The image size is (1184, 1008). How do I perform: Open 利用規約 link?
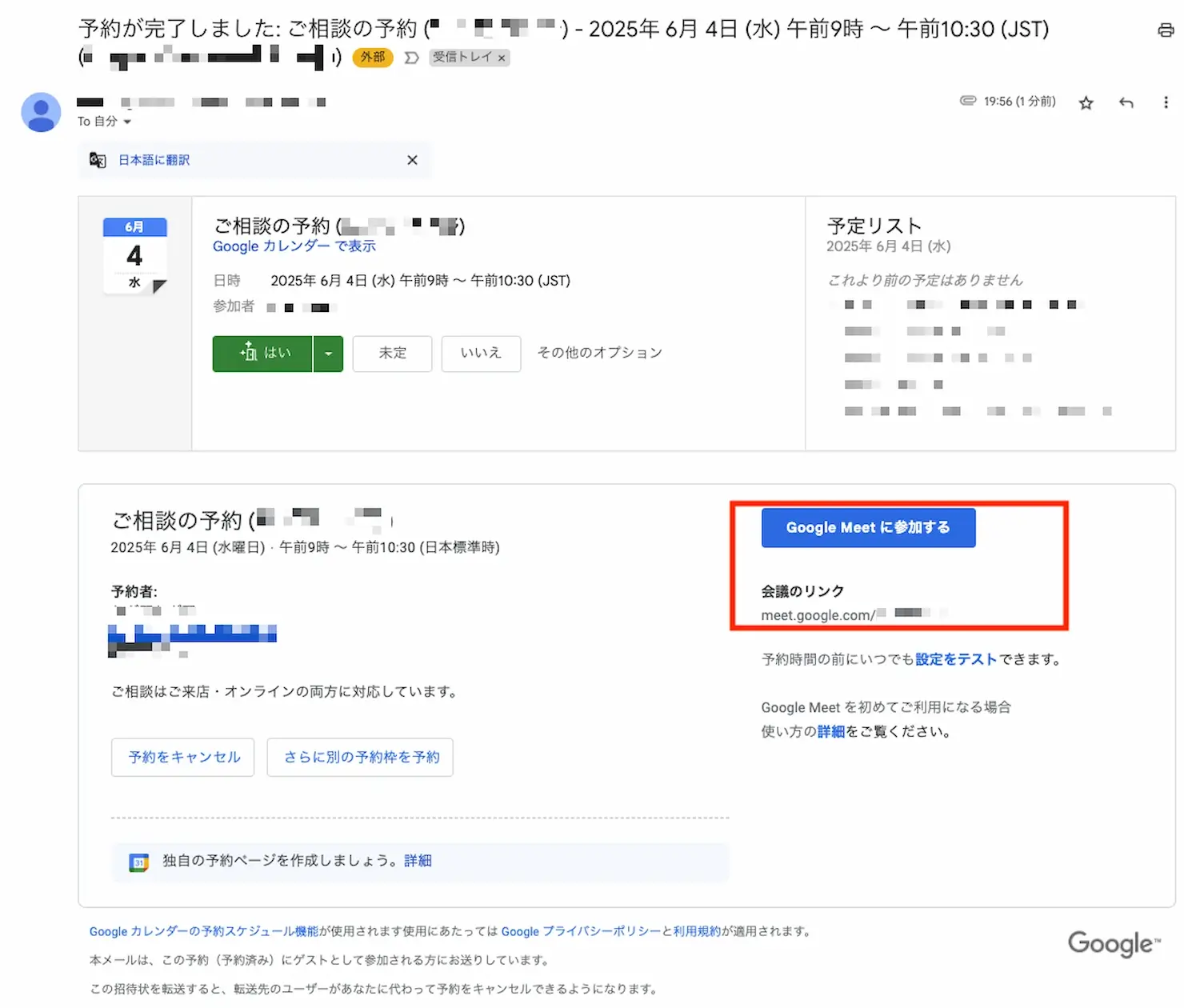tap(697, 931)
